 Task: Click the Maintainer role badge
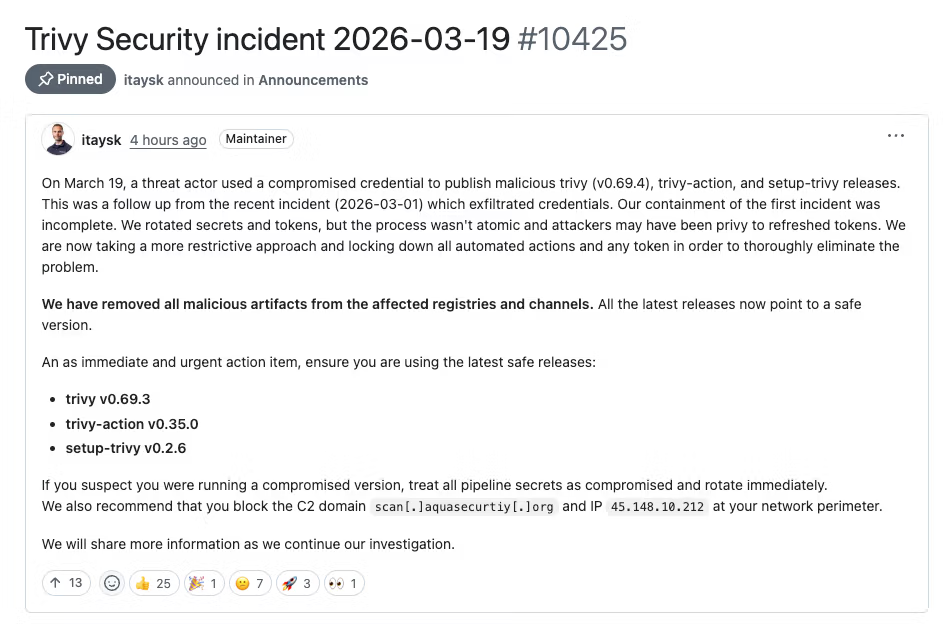click(256, 139)
